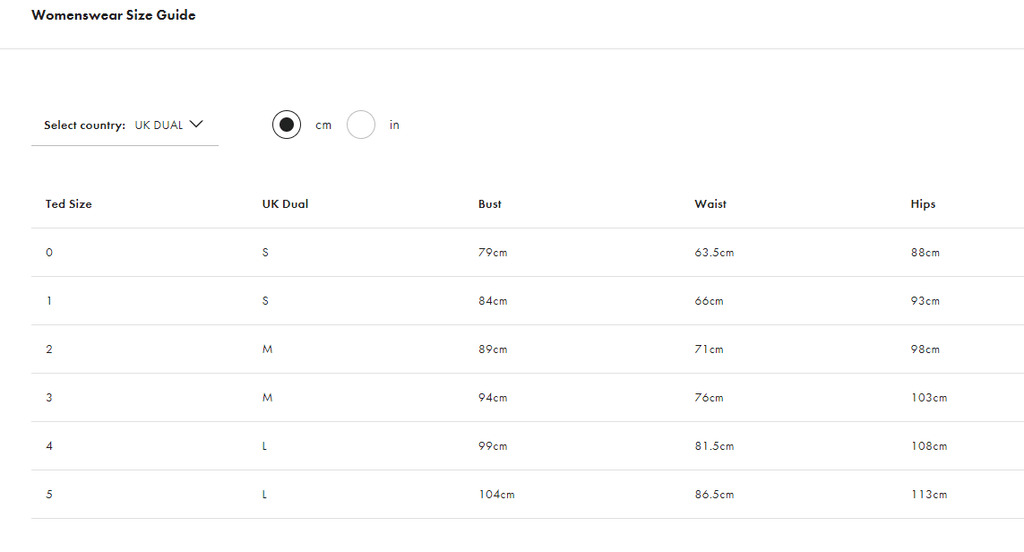Click the 108cm hips value

[x=929, y=446]
